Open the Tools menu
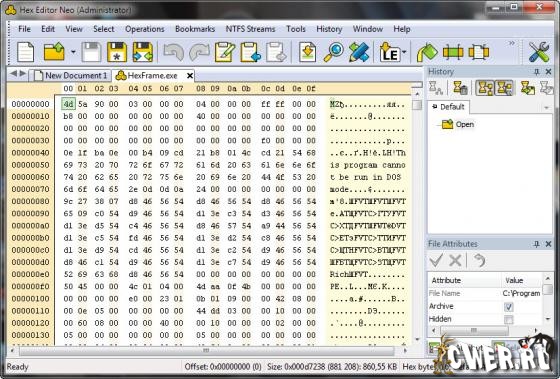The width and height of the screenshot is (560, 379). (x=296, y=29)
